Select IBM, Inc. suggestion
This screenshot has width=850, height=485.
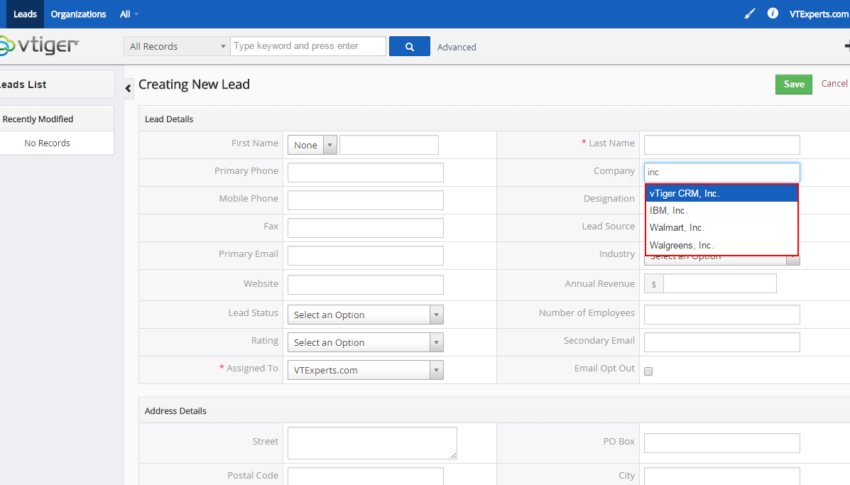point(722,210)
